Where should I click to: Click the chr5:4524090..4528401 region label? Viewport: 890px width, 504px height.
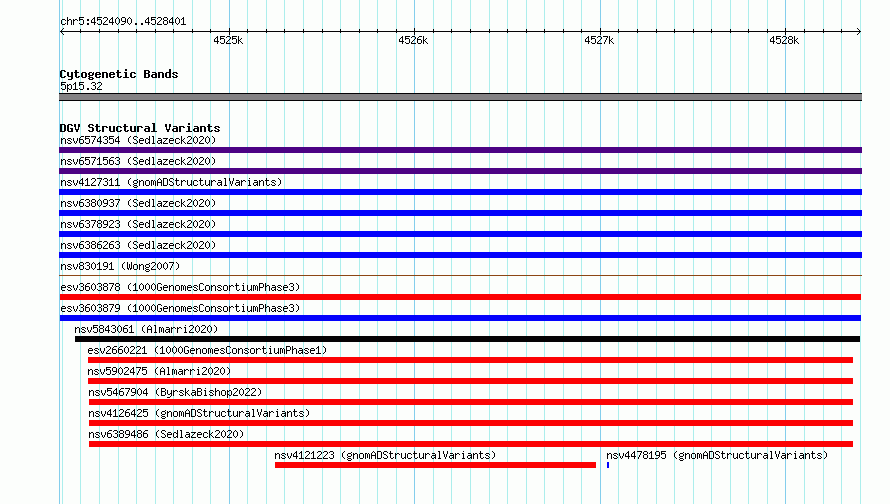coord(123,22)
